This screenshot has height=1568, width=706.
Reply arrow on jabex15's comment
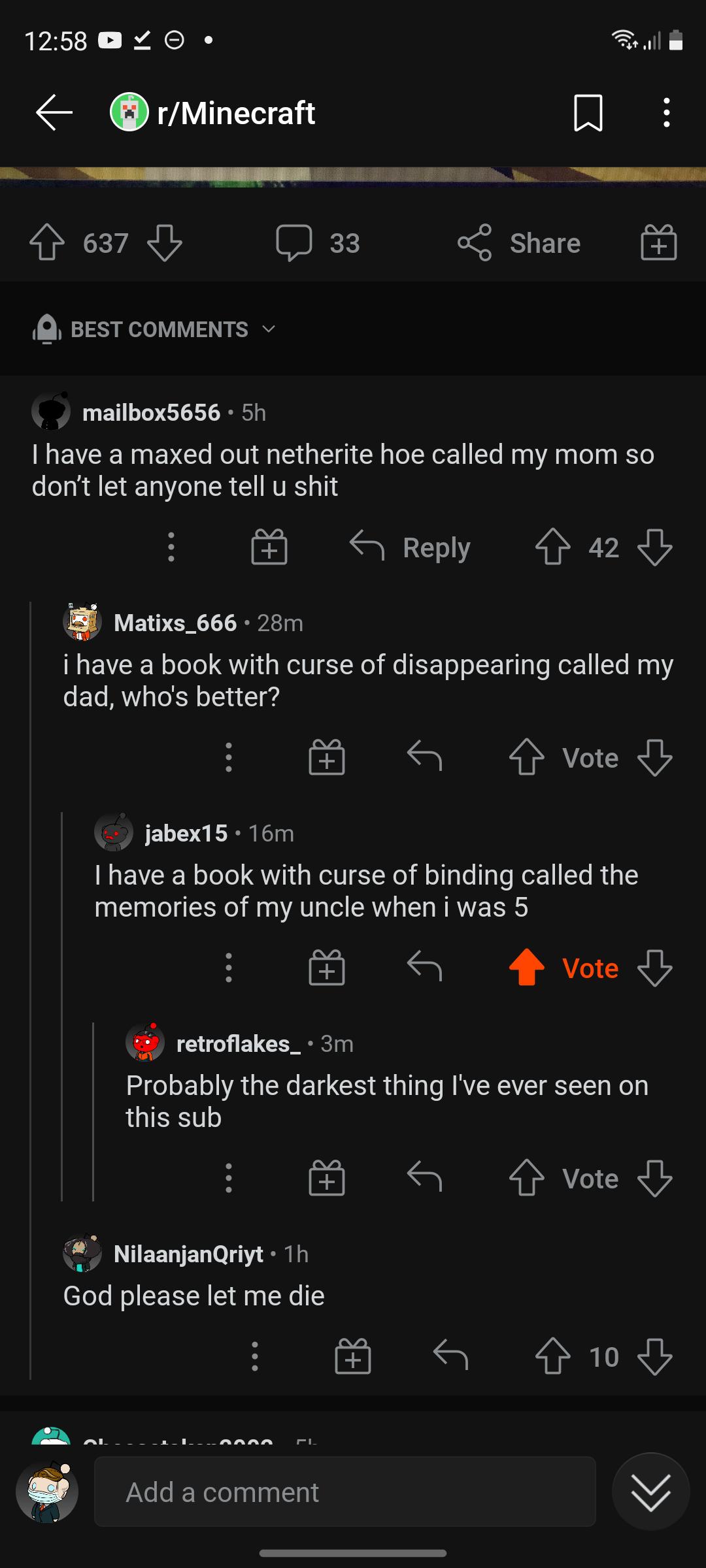coord(424,967)
